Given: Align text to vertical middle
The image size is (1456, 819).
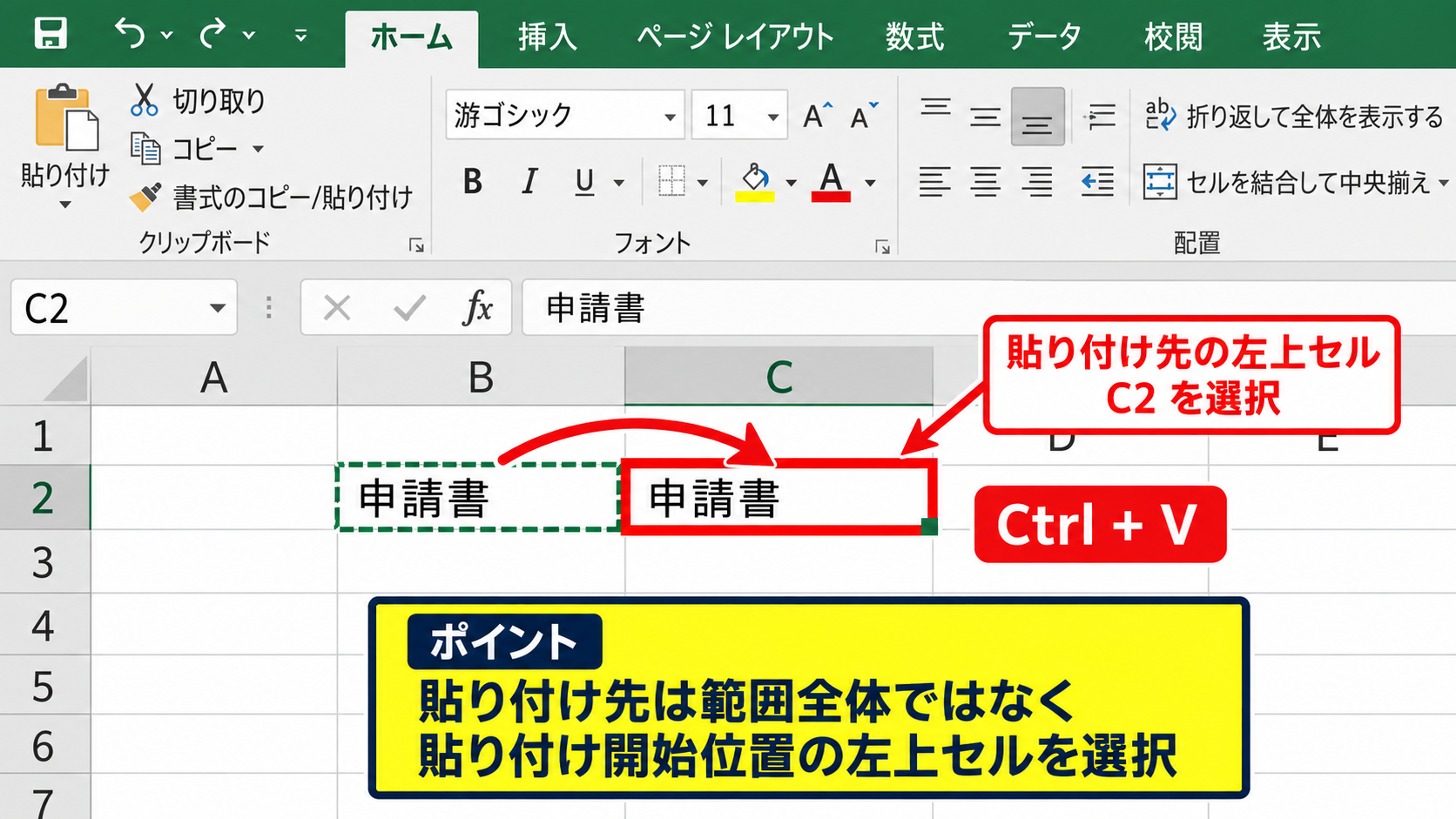Looking at the screenshot, I should pos(986,116).
